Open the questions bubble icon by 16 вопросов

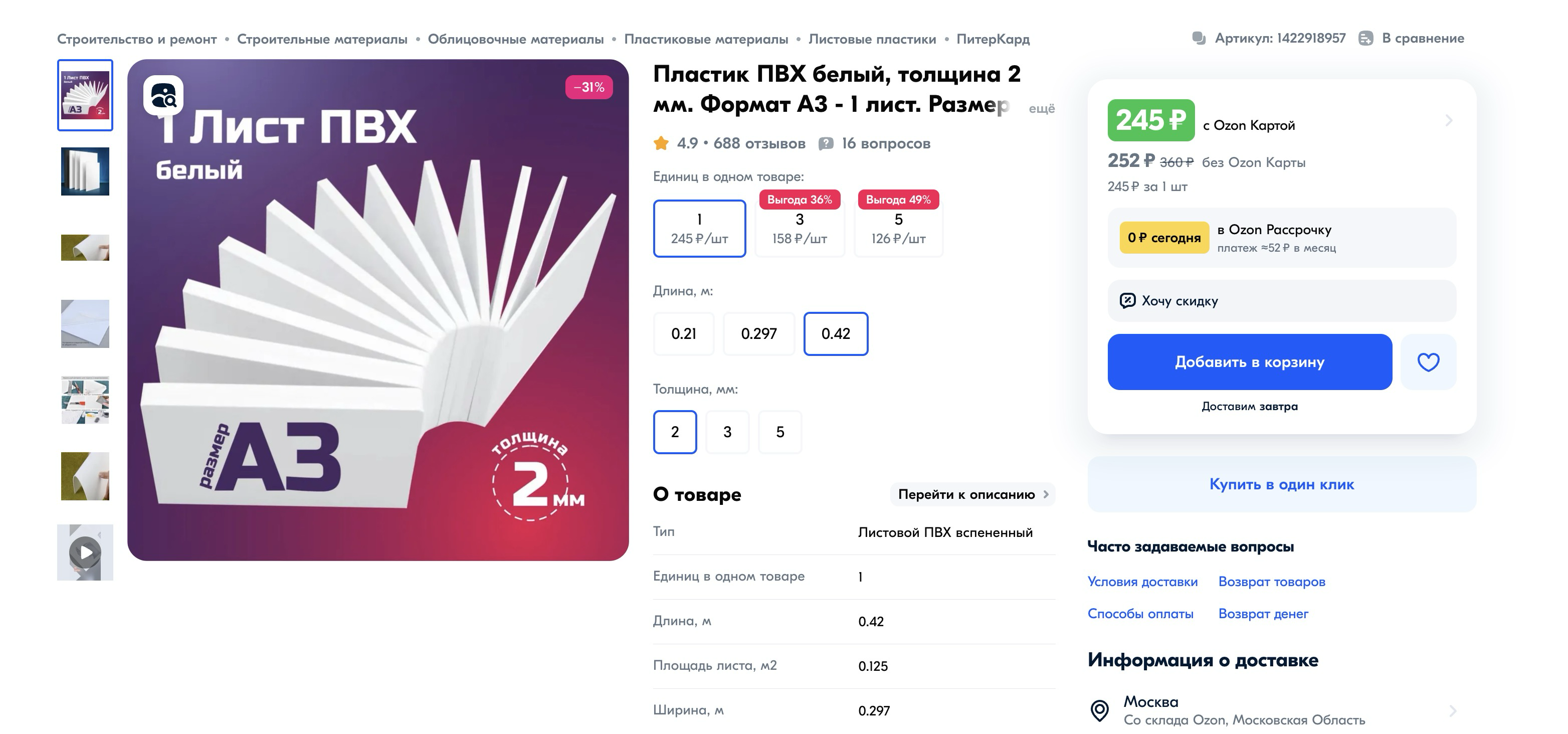tap(826, 143)
